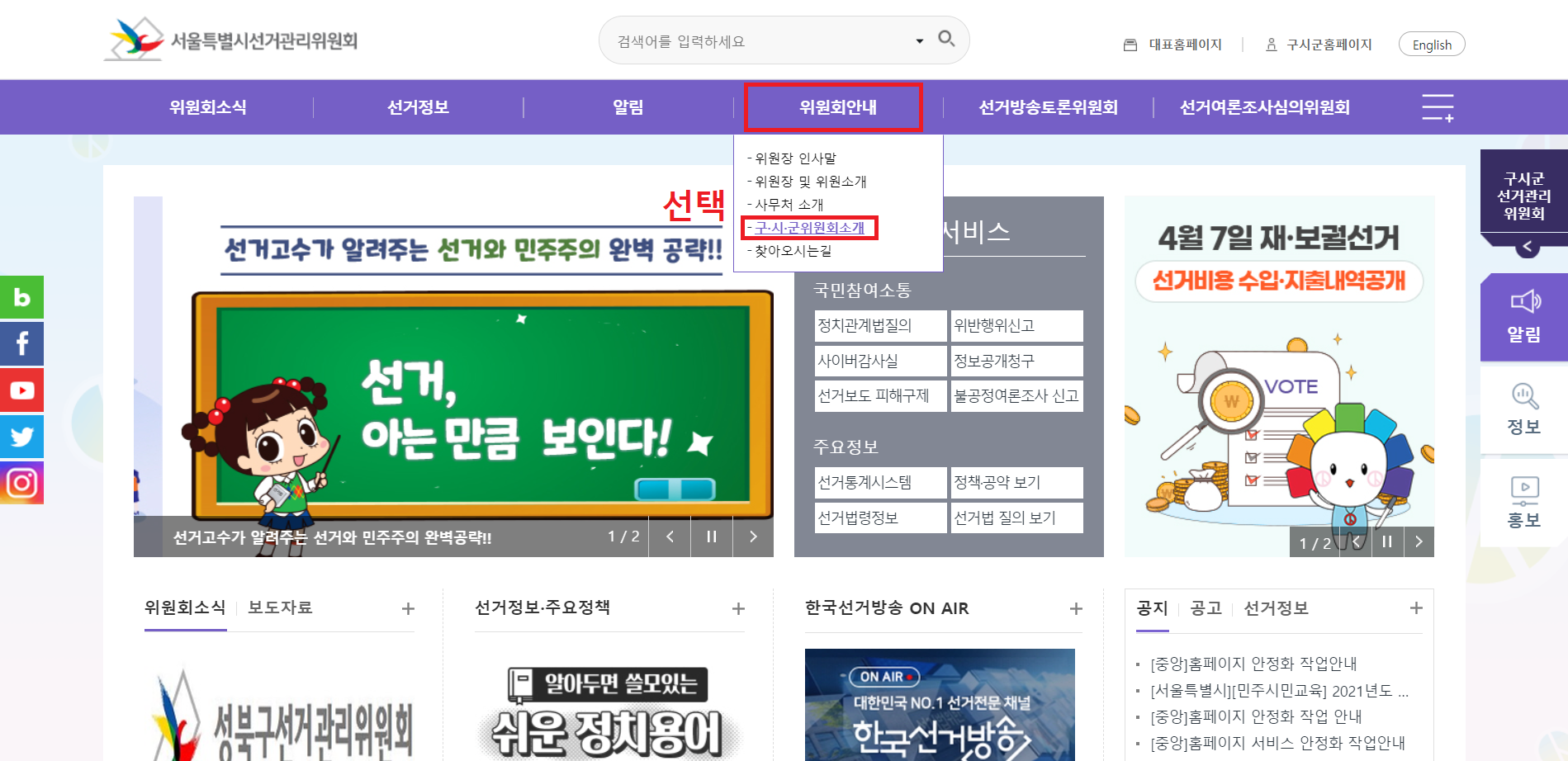Pause the right promo banner slideshow
The image size is (1568, 761).
click(x=1387, y=542)
